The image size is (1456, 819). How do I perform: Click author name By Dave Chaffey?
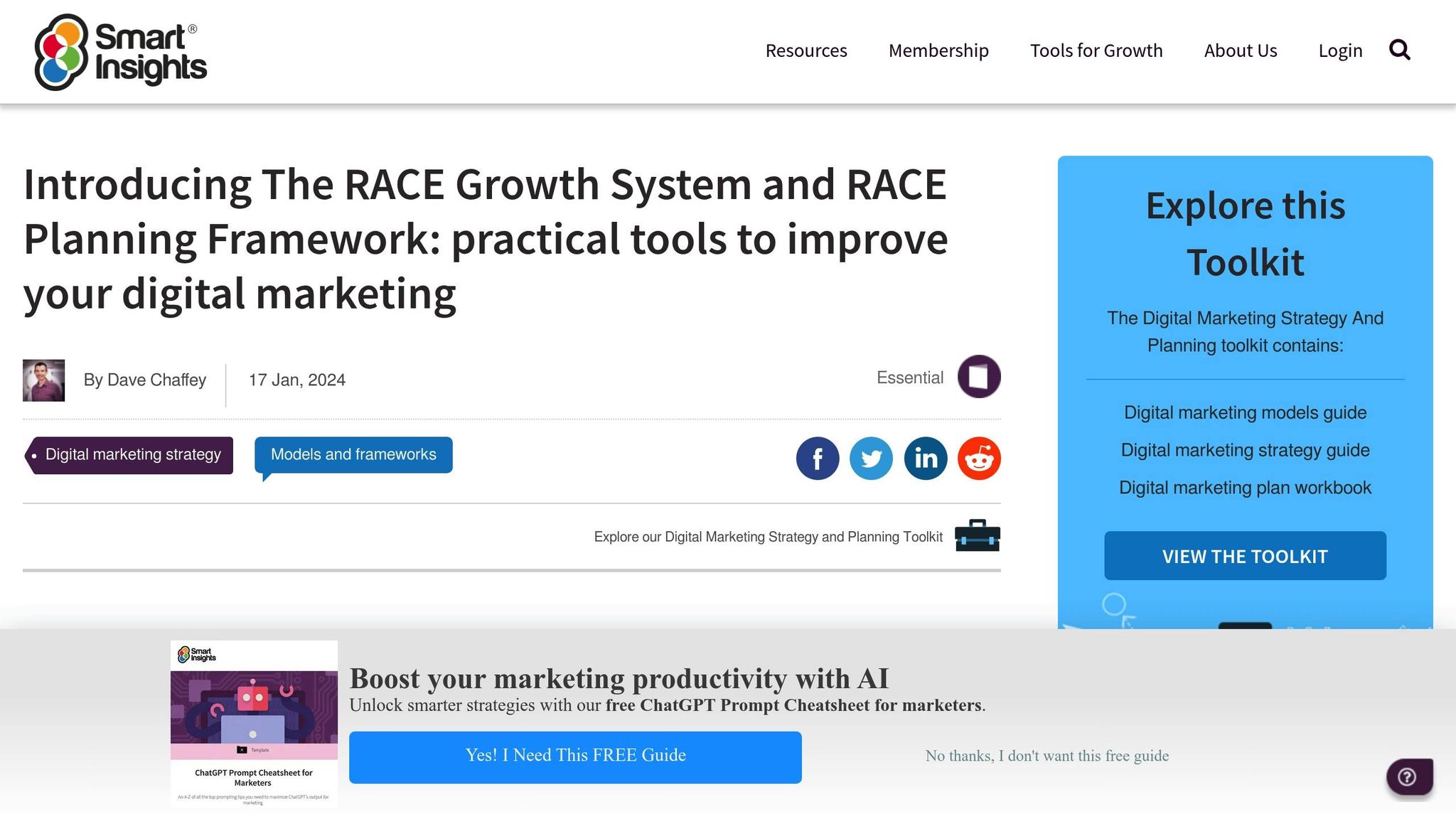[x=145, y=380]
